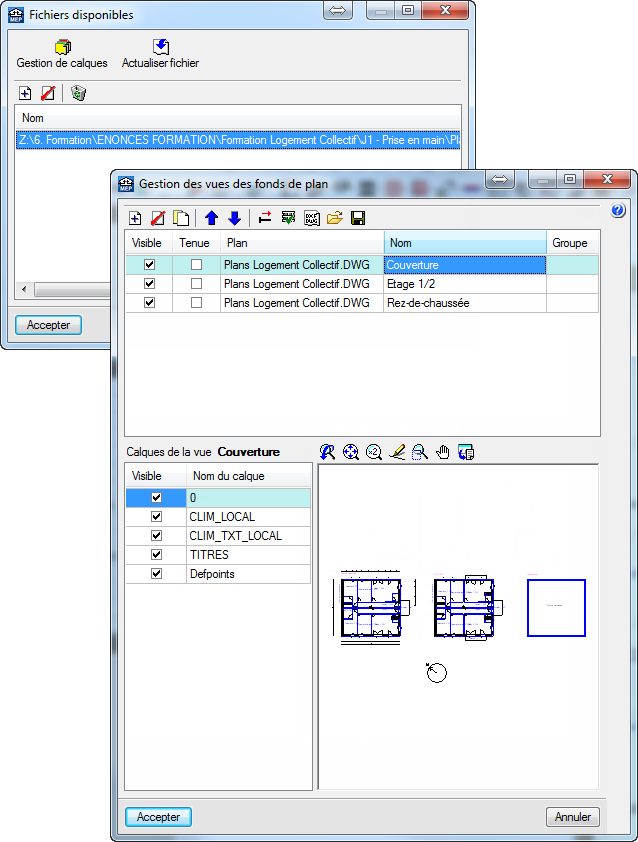Enable Tenue checkbox for Couverture row
The height and width of the screenshot is (842, 638).
pyautogui.click(x=197, y=265)
